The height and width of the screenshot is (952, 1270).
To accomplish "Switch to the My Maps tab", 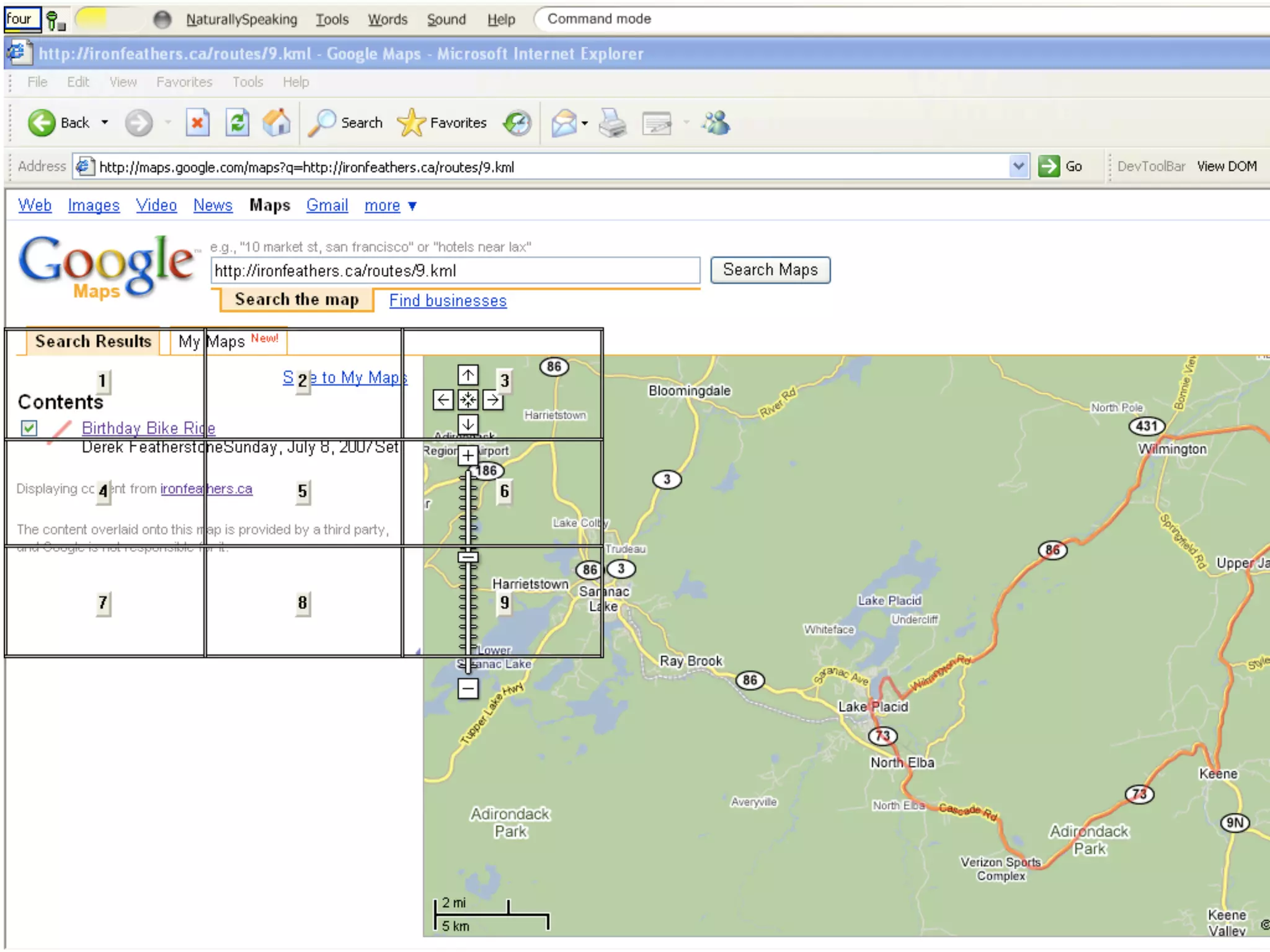I will (x=228, y=342).
